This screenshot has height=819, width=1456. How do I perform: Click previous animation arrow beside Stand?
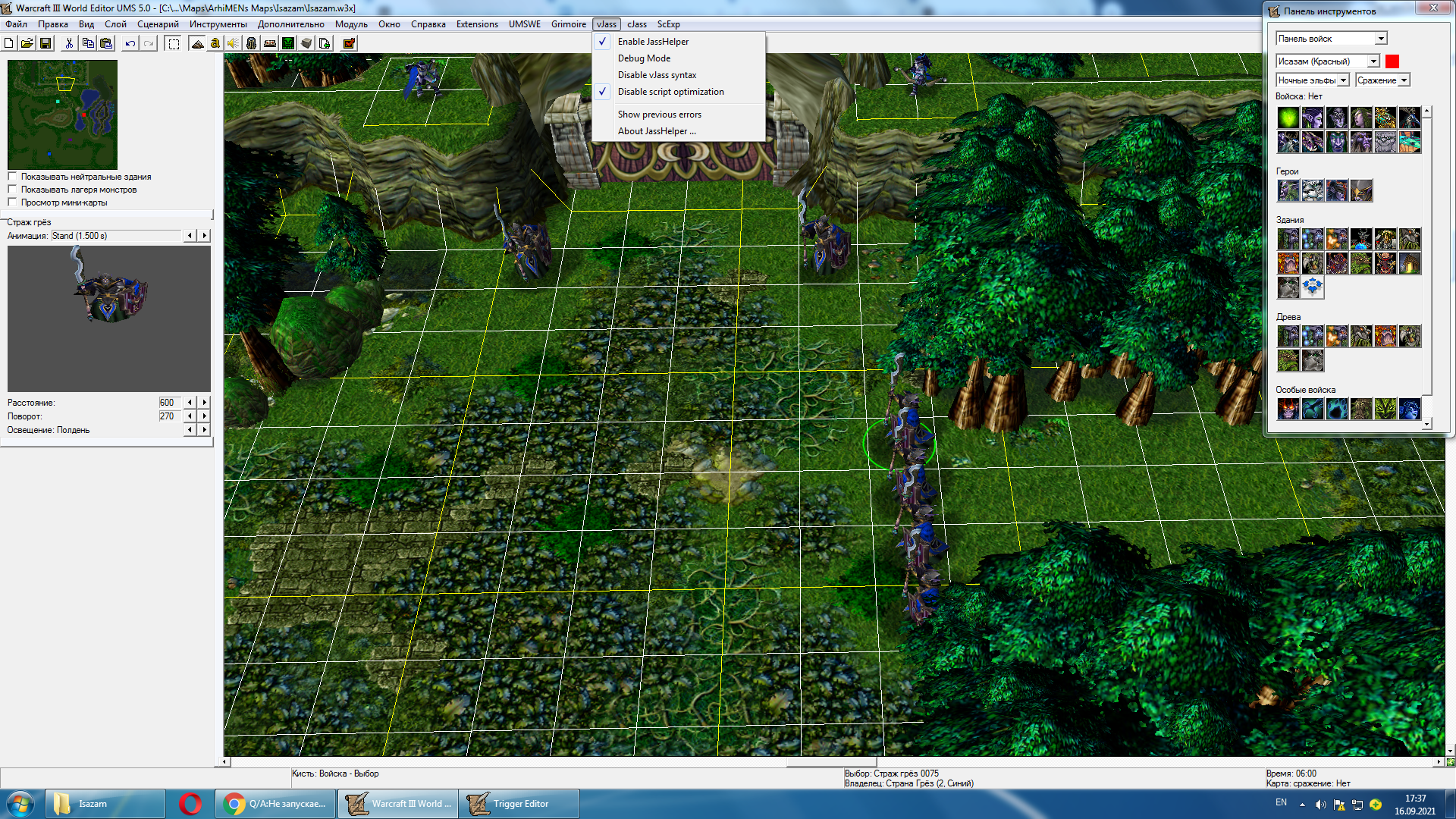click(190, 236)
